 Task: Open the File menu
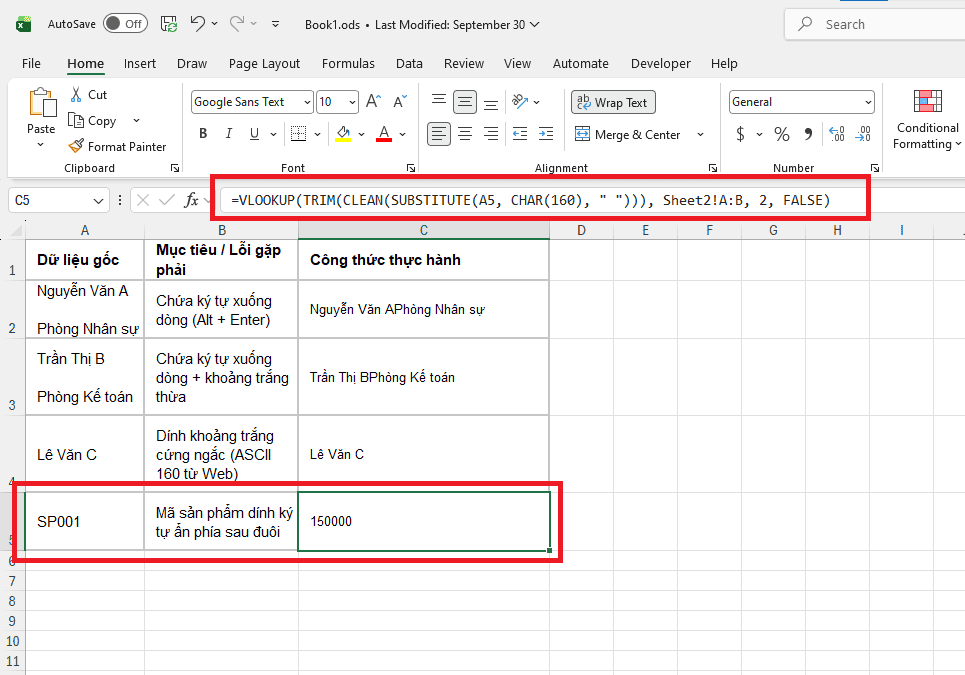coord(31,63)
